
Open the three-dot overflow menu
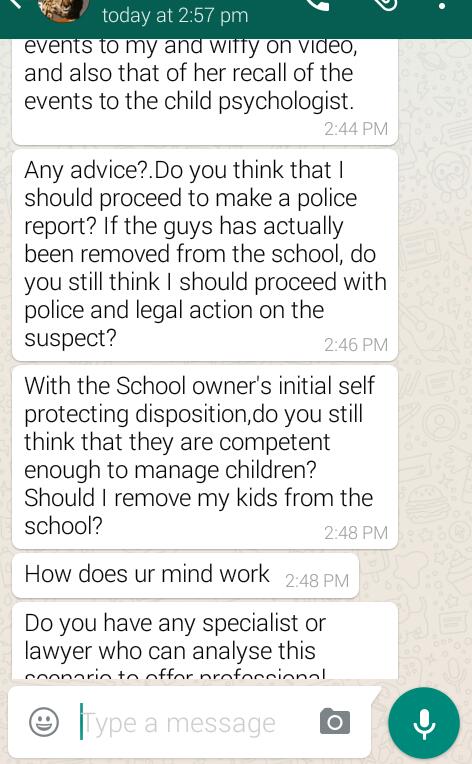[x=442, y=6]
